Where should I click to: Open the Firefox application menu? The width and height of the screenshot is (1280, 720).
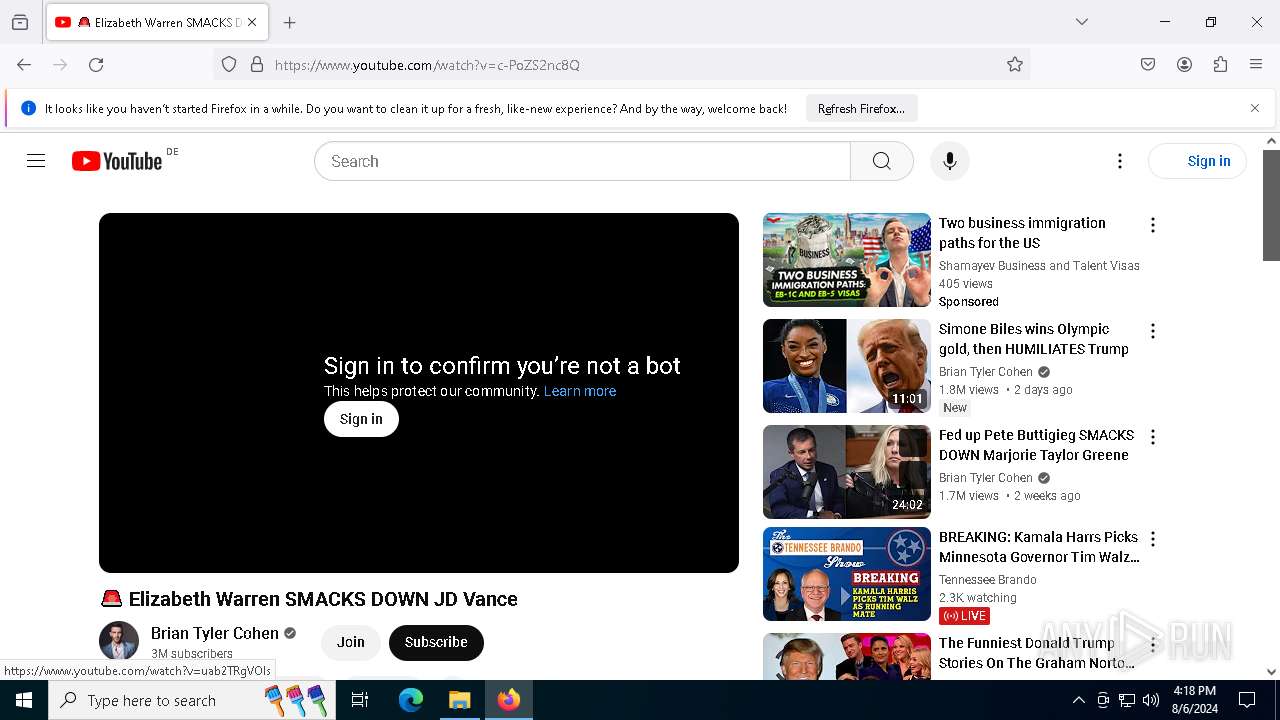[x=1256, y=65]
